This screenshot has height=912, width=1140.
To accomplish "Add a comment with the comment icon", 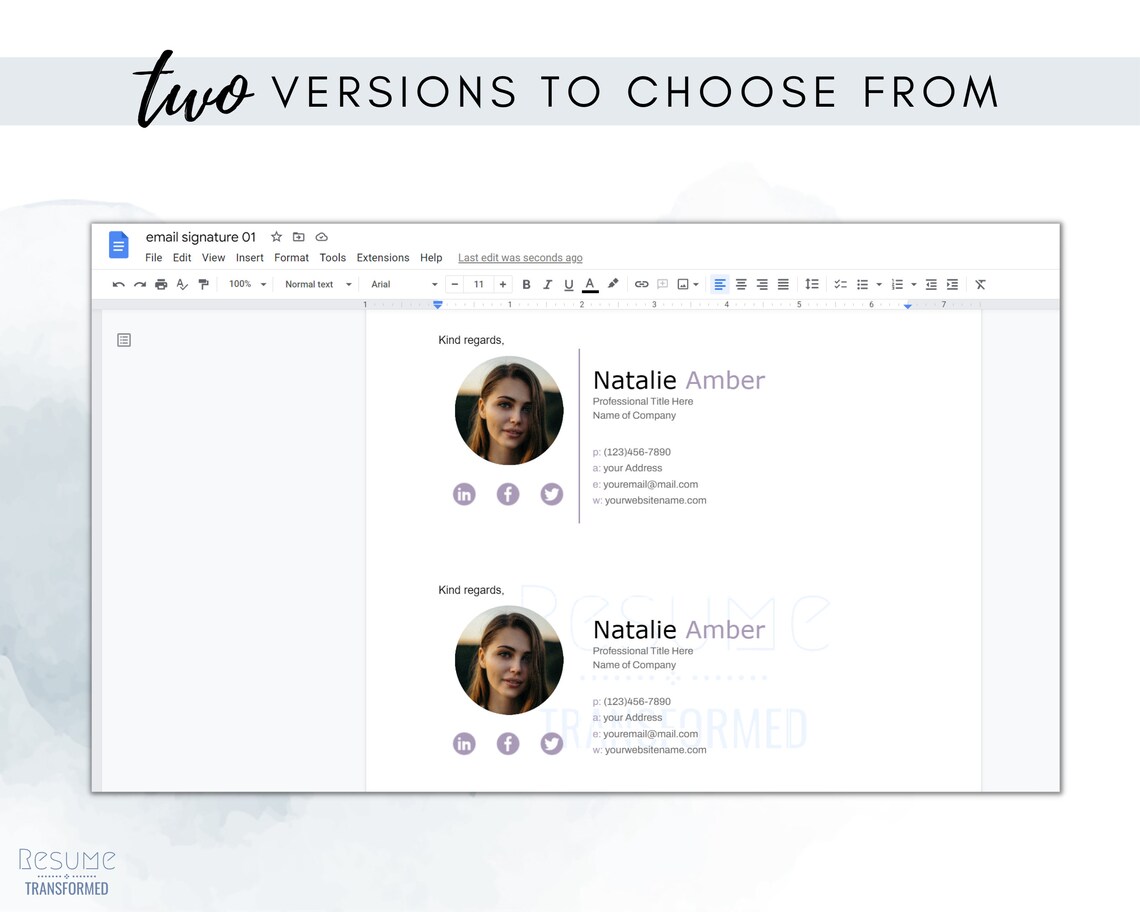I will 662,284.
